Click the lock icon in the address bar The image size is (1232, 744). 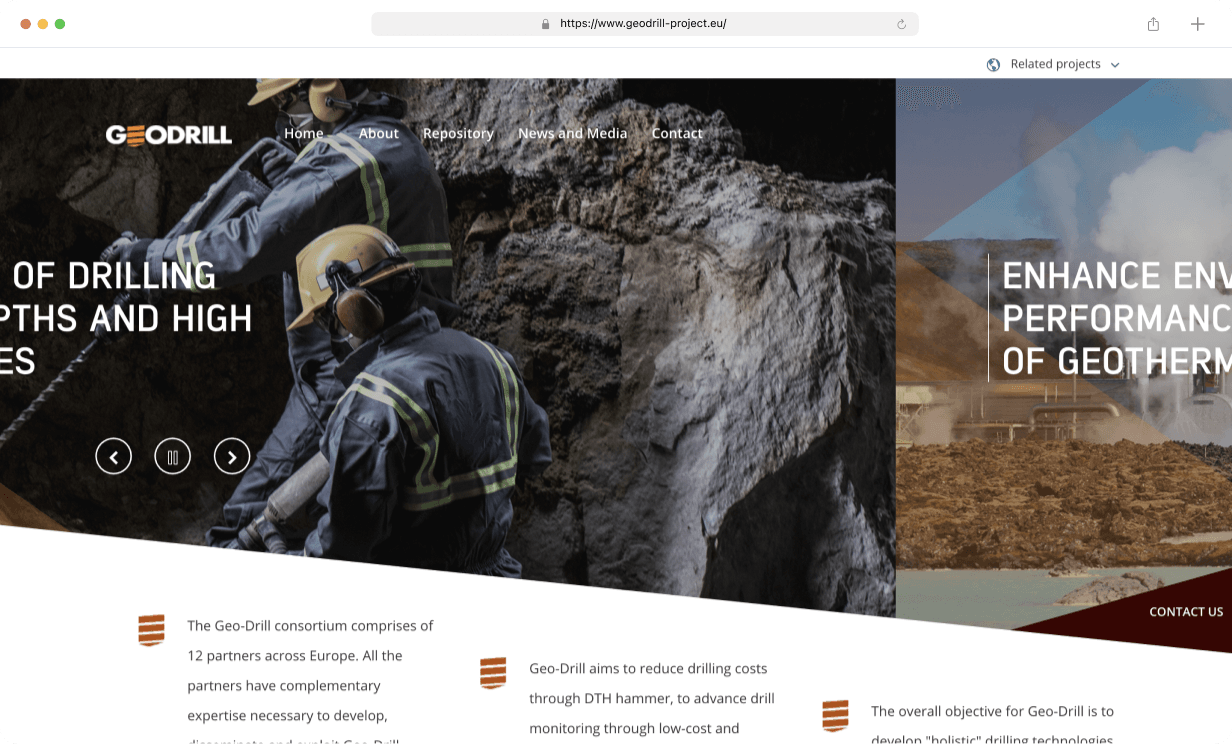546,24
